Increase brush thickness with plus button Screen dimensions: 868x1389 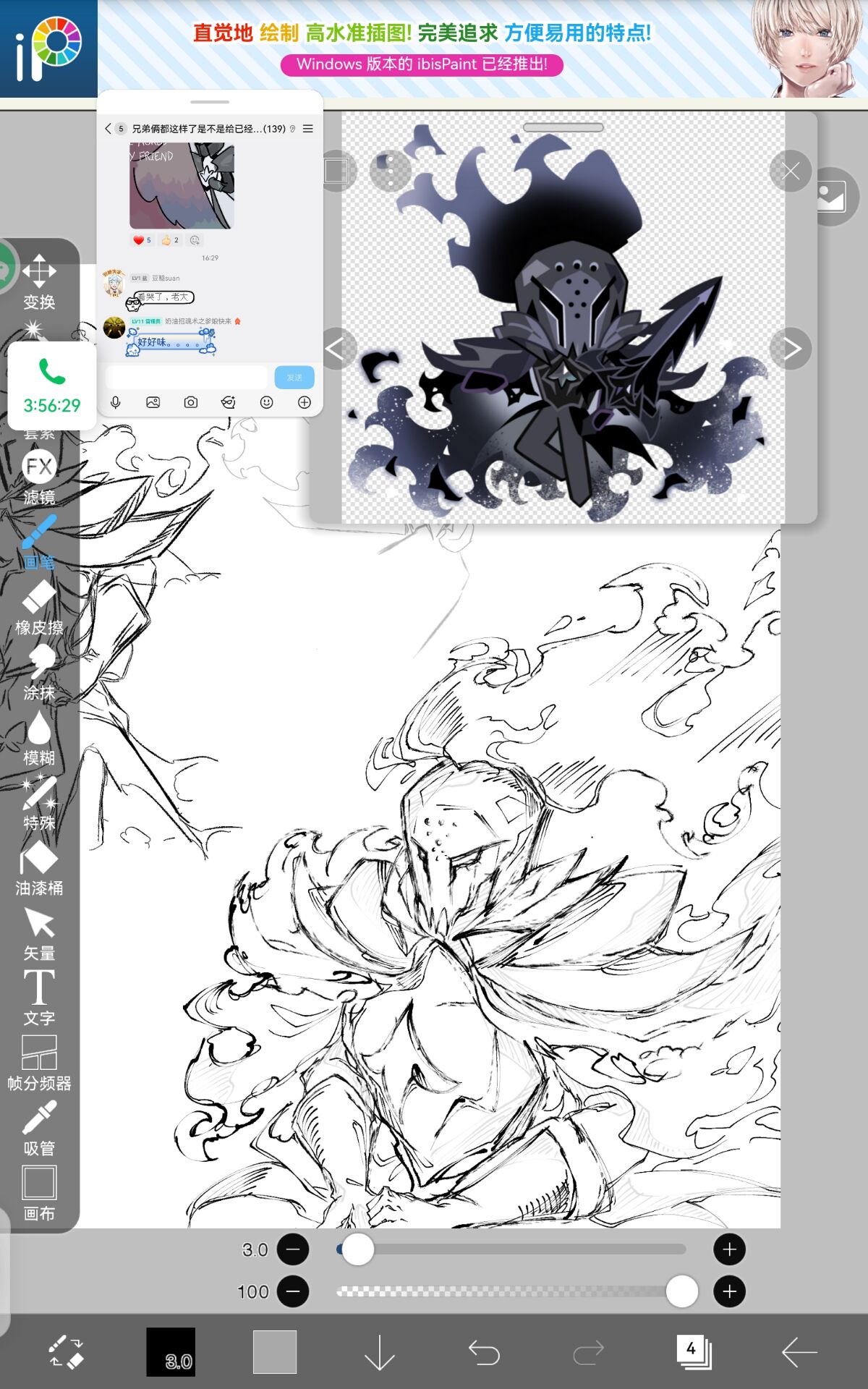[x=729, y=1249]
